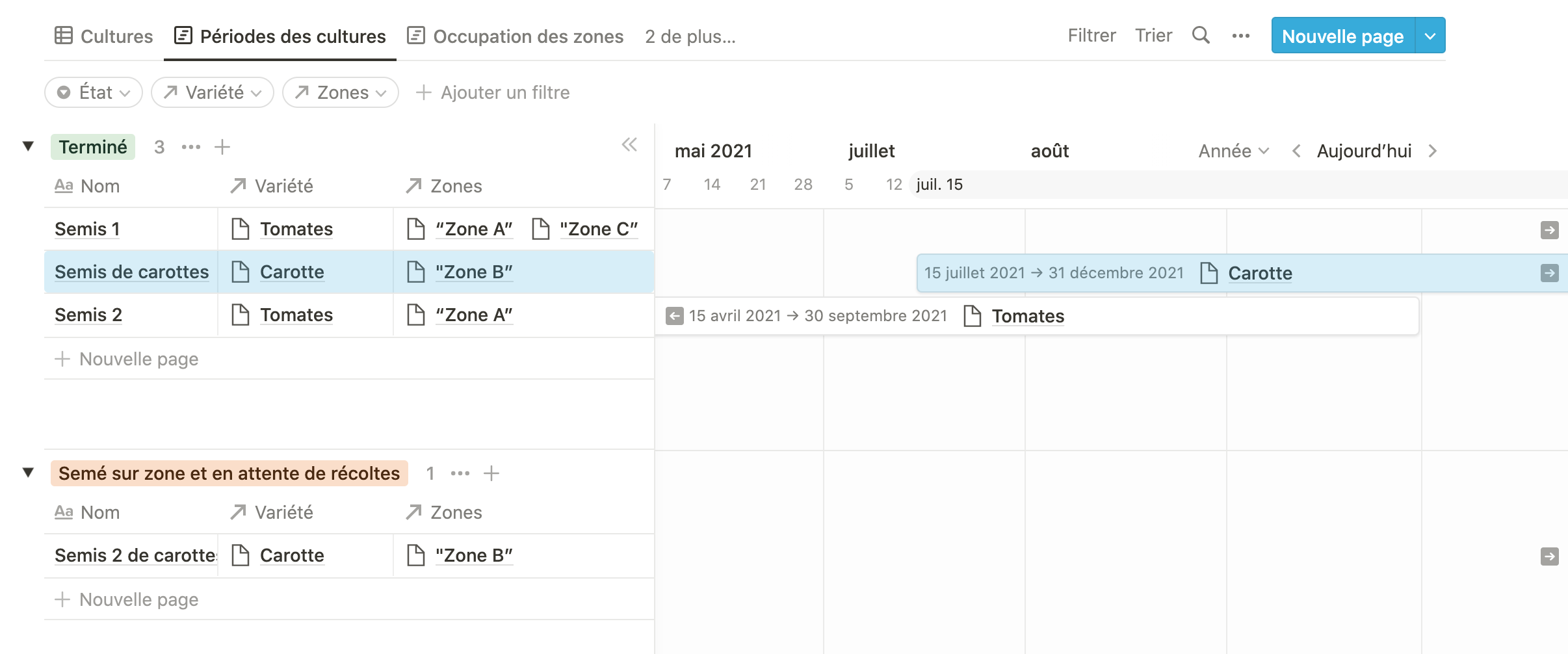The width and height of the screenshot is (1568, 654).
Task: Jump to Semis 1 timeline bar arrow
Action: 1549,230
